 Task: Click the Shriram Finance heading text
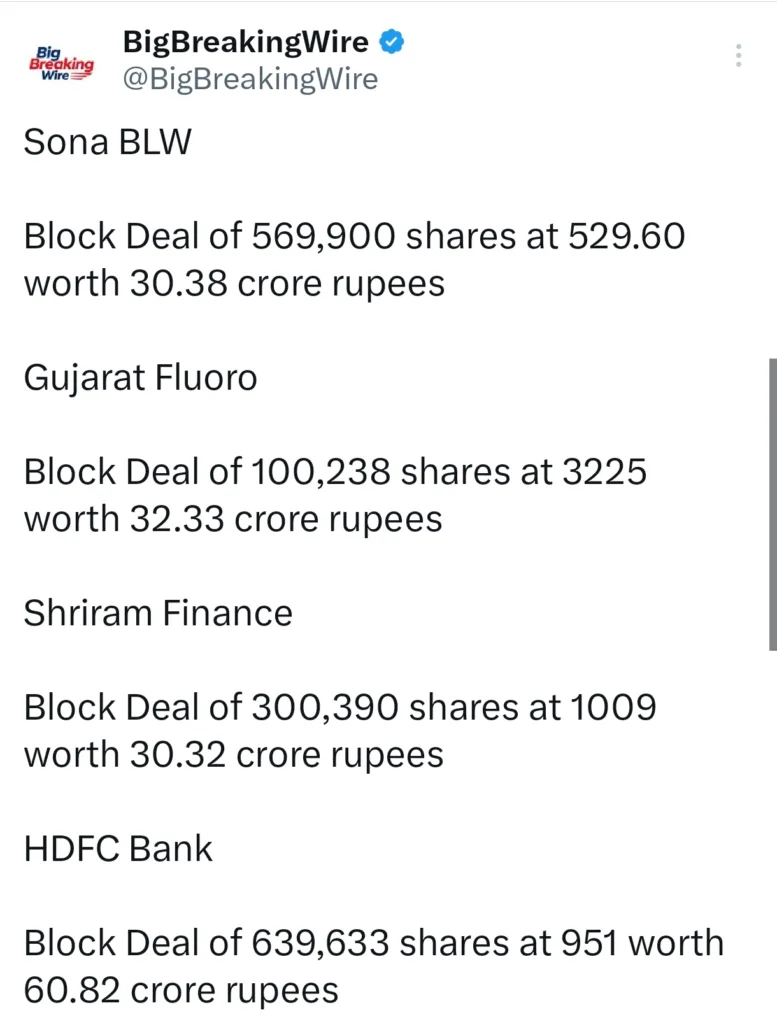point(157,612)
